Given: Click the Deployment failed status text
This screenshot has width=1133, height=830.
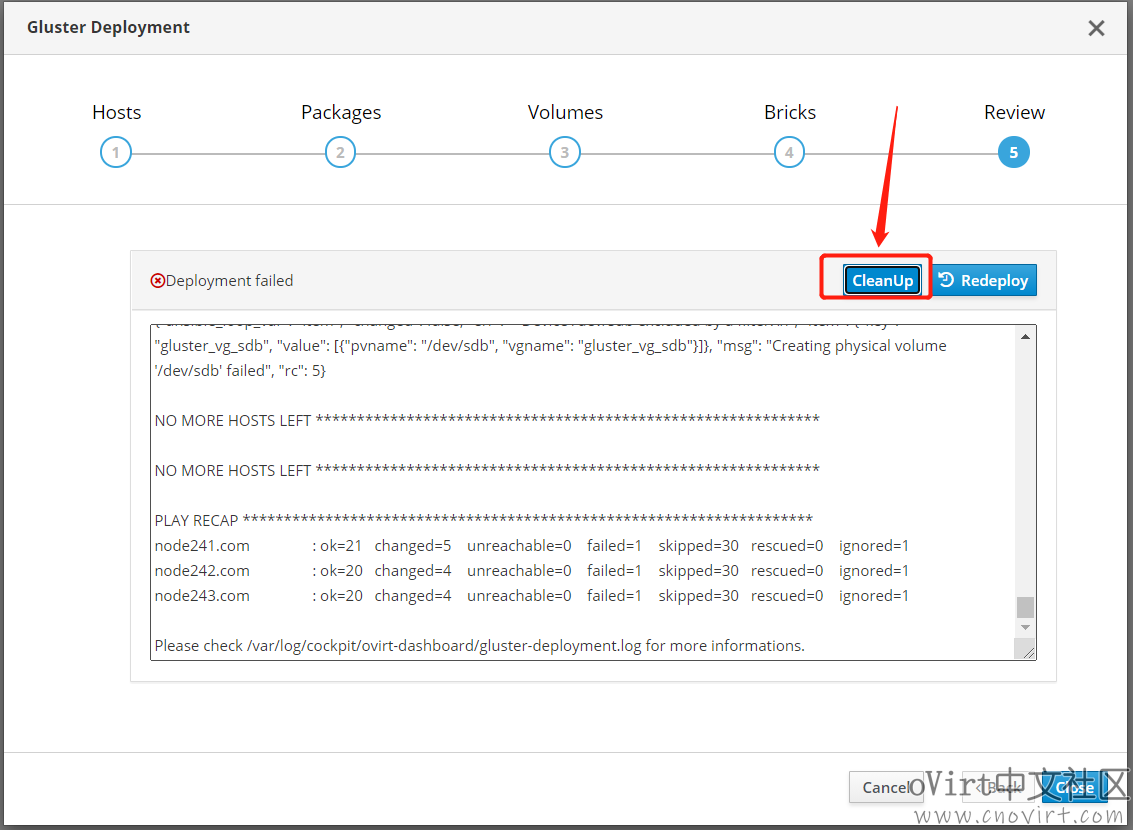Looking at the screenshot, I should pos(229,280).
